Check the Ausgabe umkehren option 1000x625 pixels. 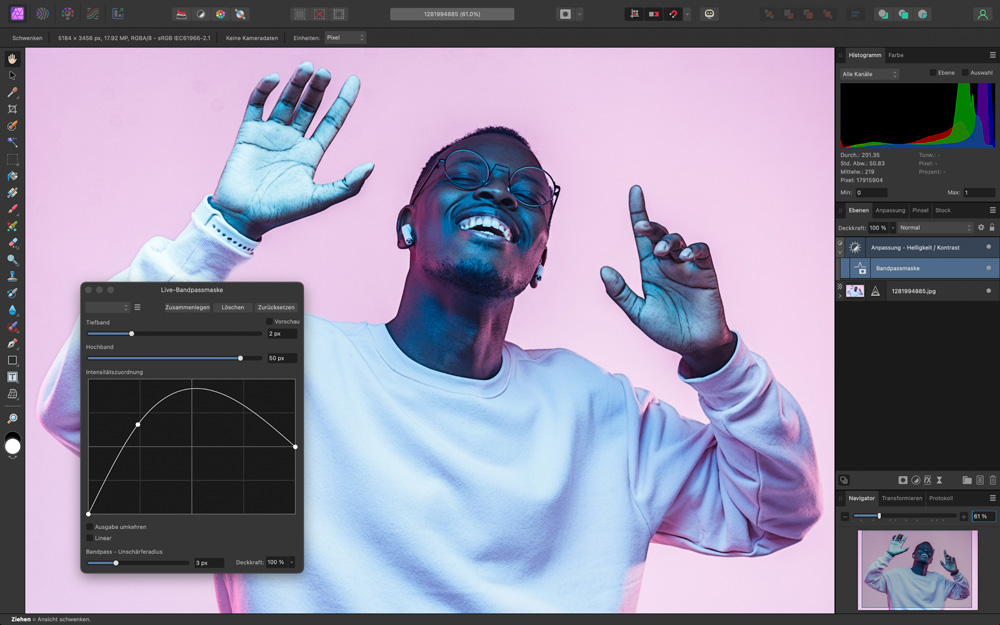(90, 526)
